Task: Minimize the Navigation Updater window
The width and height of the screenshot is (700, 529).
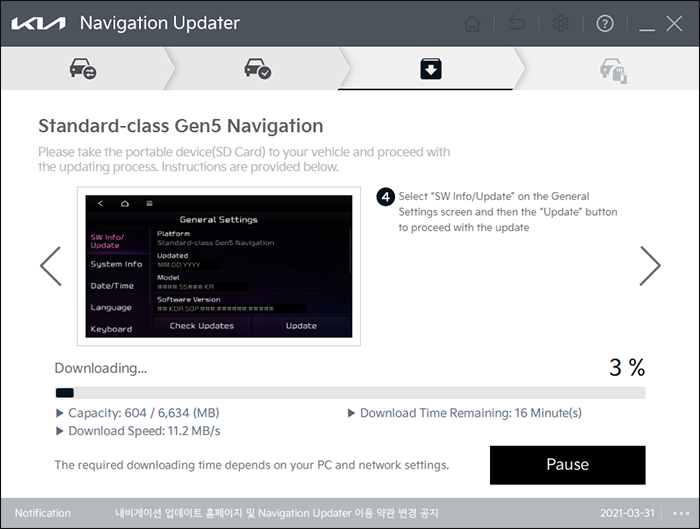Action: tap(646, 28)
